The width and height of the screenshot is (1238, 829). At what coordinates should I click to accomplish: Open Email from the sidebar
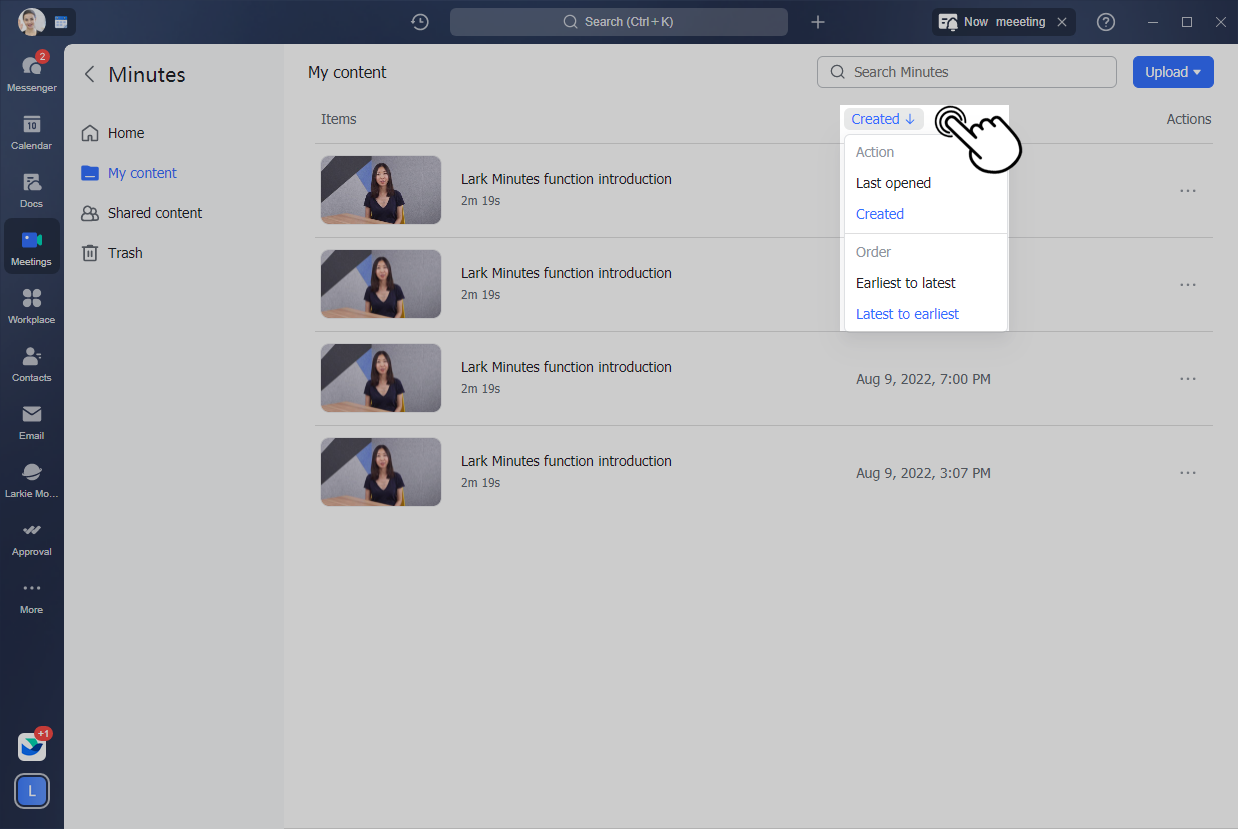[31, 421]
